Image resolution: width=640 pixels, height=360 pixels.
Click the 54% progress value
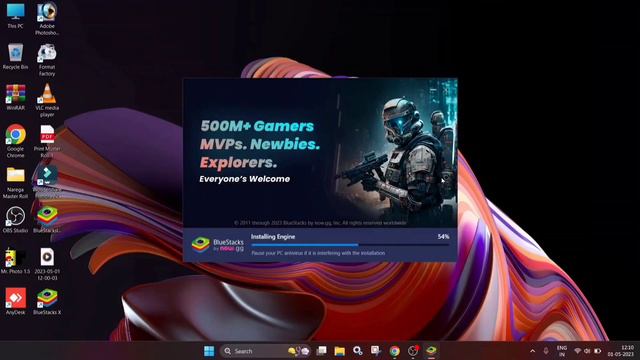pos(443,236)
